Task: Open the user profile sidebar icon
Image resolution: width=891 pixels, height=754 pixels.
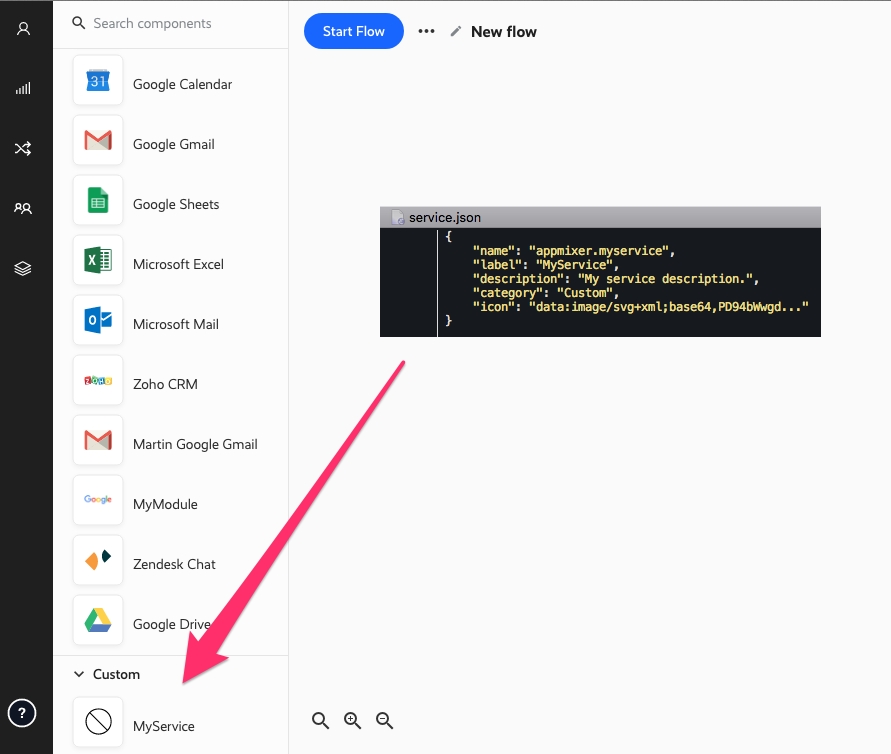Action: [23, 29]
